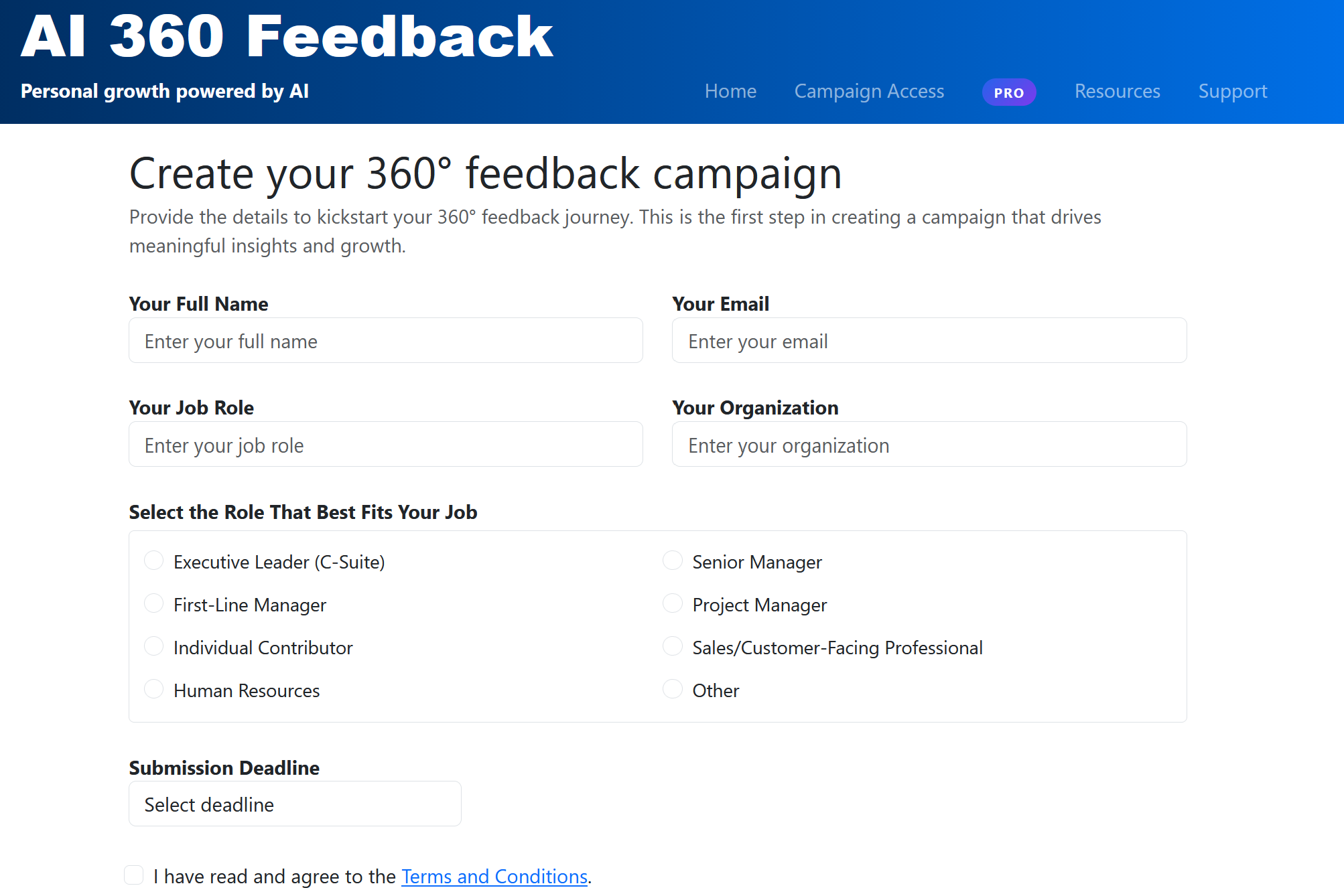Screen dimensions: 1344x896
Task: Choose the Other role option
Action: [x=672, y=689]
